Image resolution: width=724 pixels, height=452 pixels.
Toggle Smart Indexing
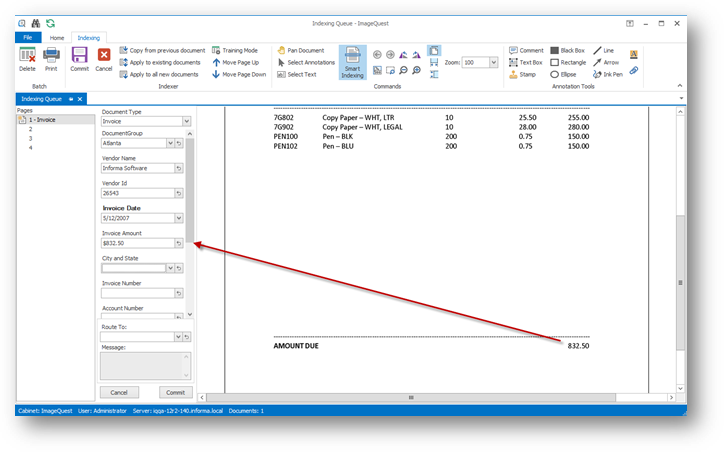353,62
